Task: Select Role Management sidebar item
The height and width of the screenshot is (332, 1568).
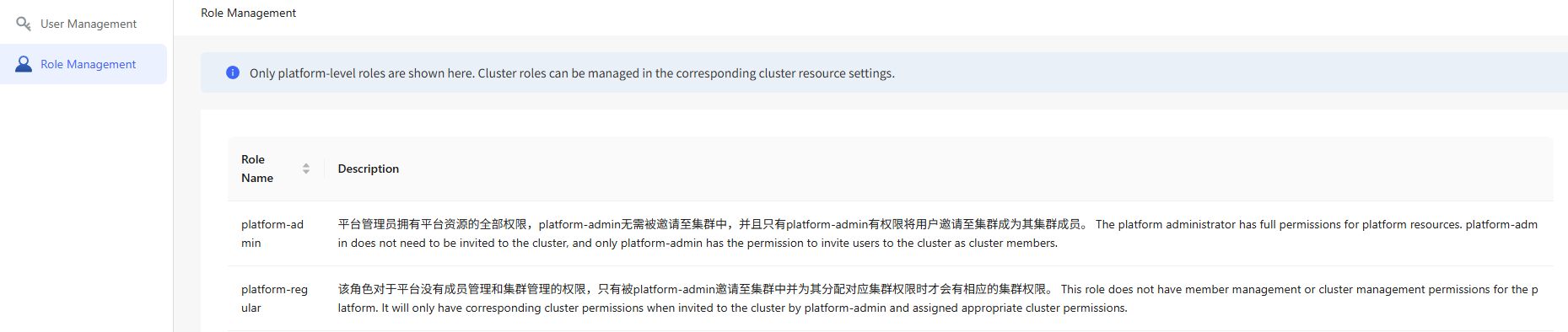Action: pyautogui.click(x=84, y=64)
